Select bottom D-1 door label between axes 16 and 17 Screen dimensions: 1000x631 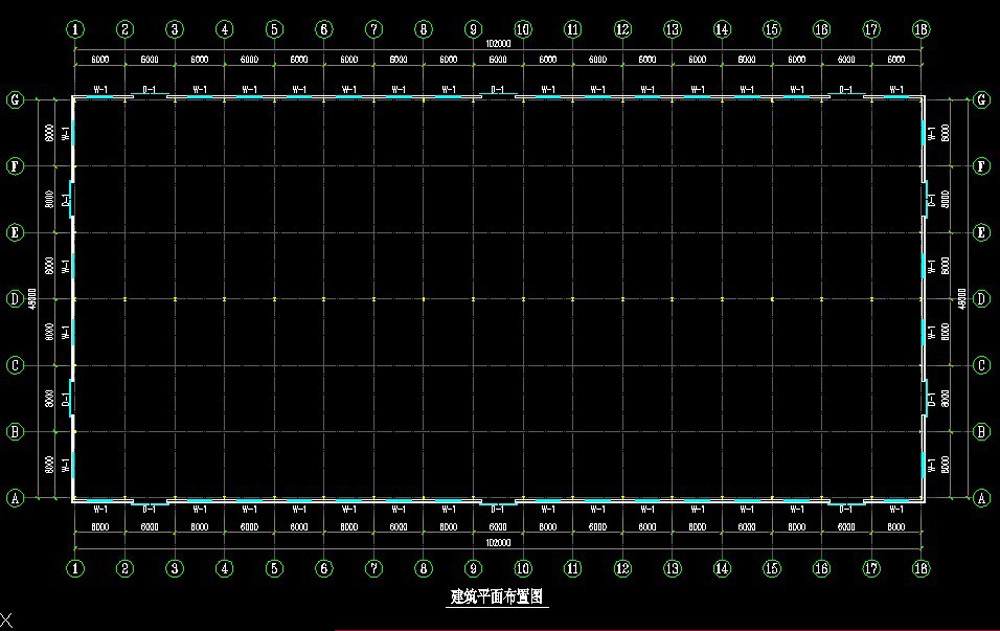(847, 510)
